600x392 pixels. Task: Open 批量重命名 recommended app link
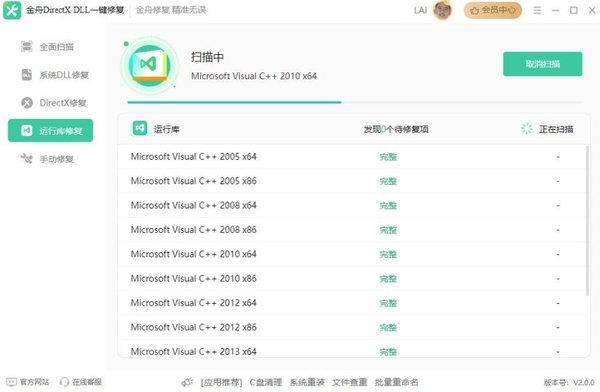click(x=396, y=382)
